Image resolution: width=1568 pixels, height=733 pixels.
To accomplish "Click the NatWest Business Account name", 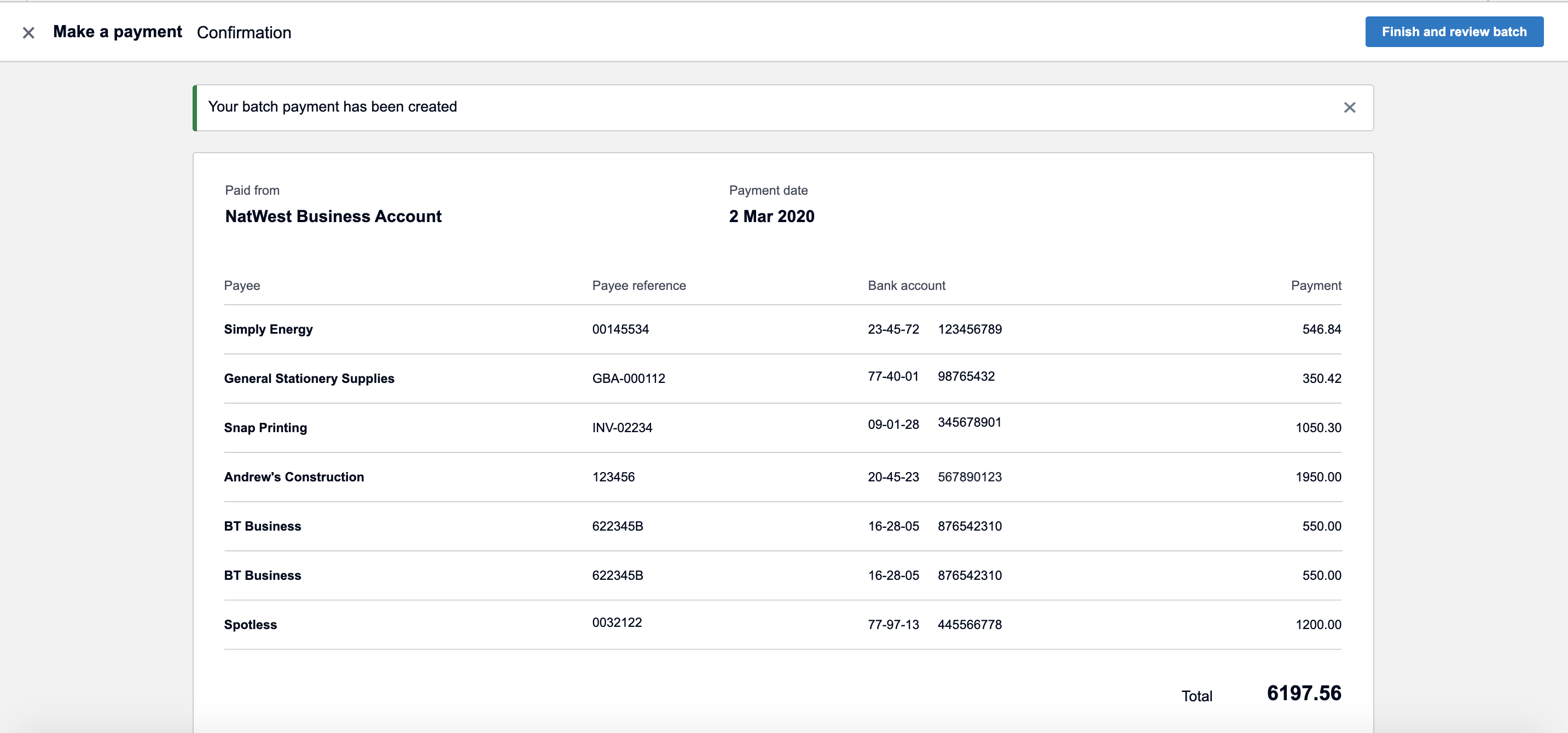I will click(x=333, y=217).
